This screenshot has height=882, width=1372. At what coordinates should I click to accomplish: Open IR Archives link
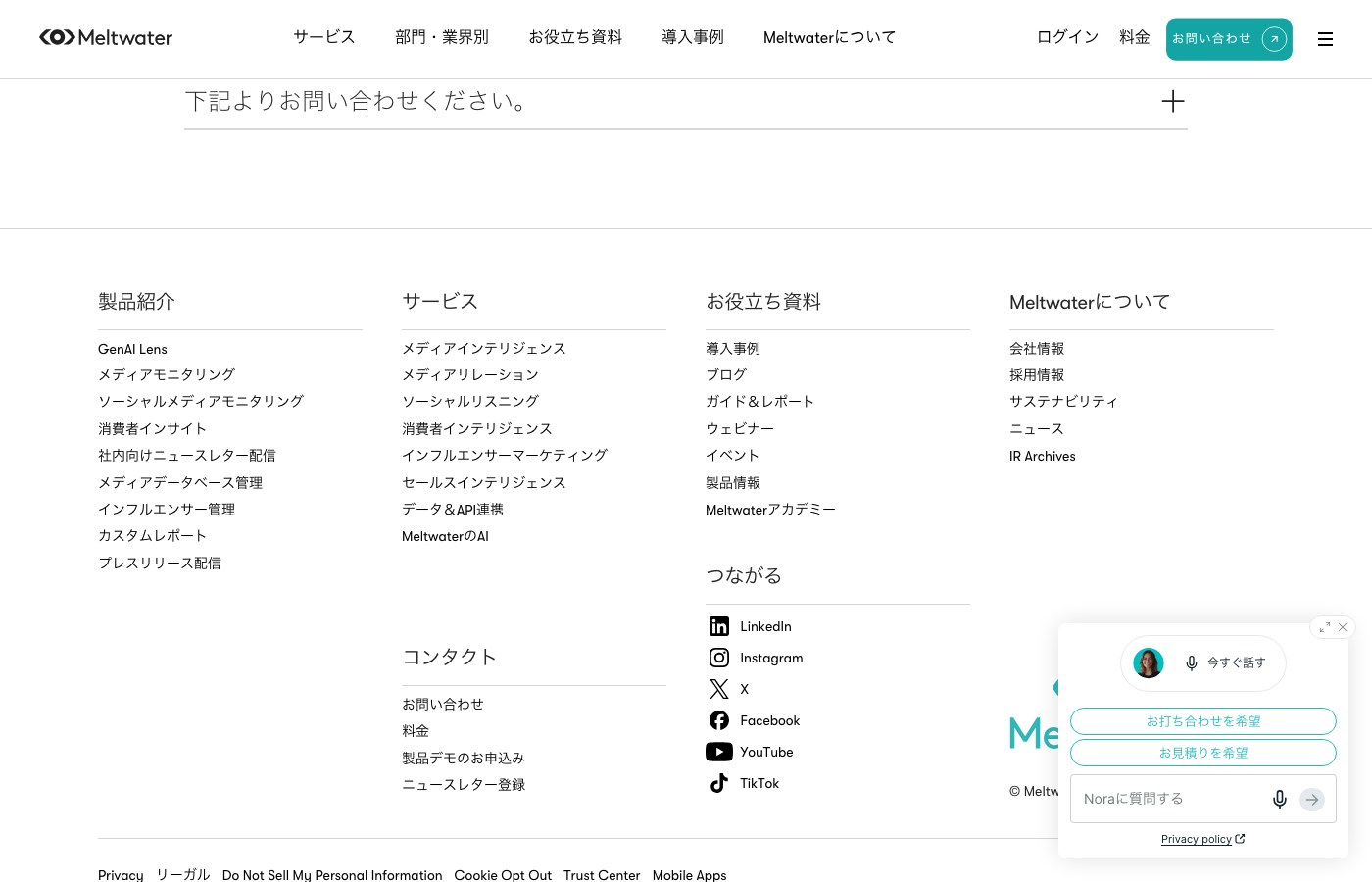[1043, 456]
